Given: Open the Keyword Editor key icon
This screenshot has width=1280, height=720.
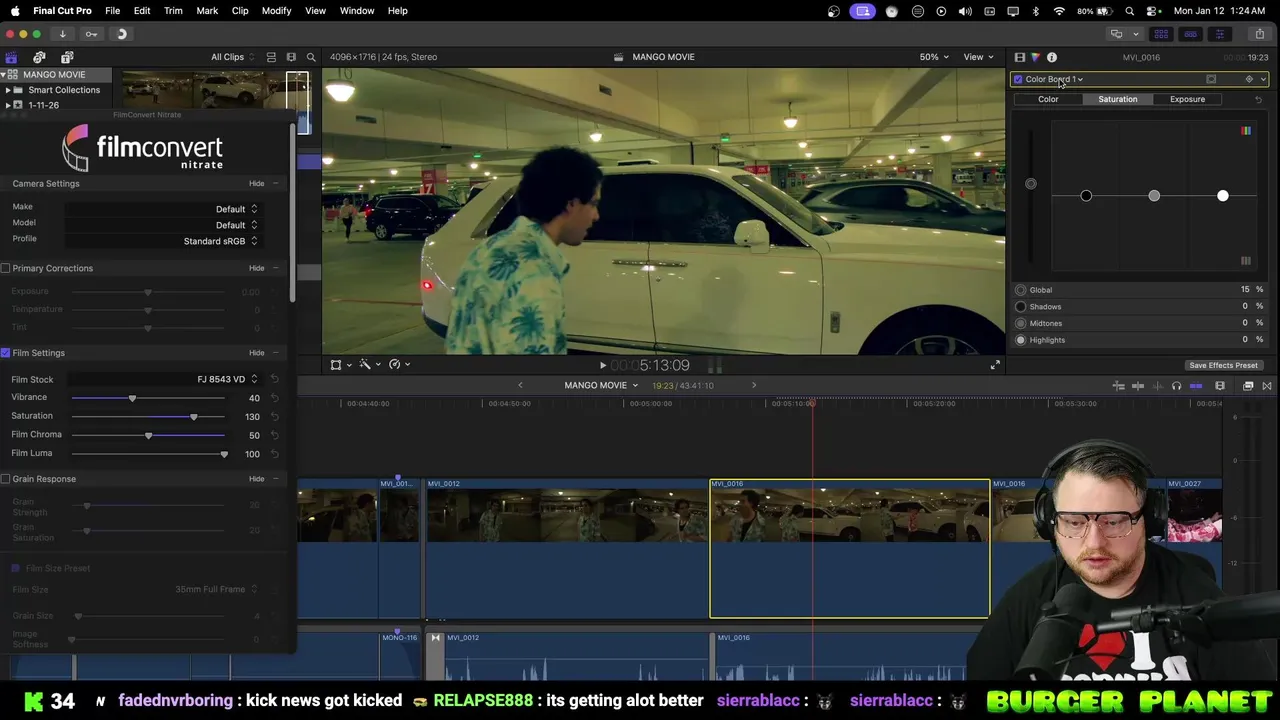Looking at the screenshot, I should (x=91, y=34).
